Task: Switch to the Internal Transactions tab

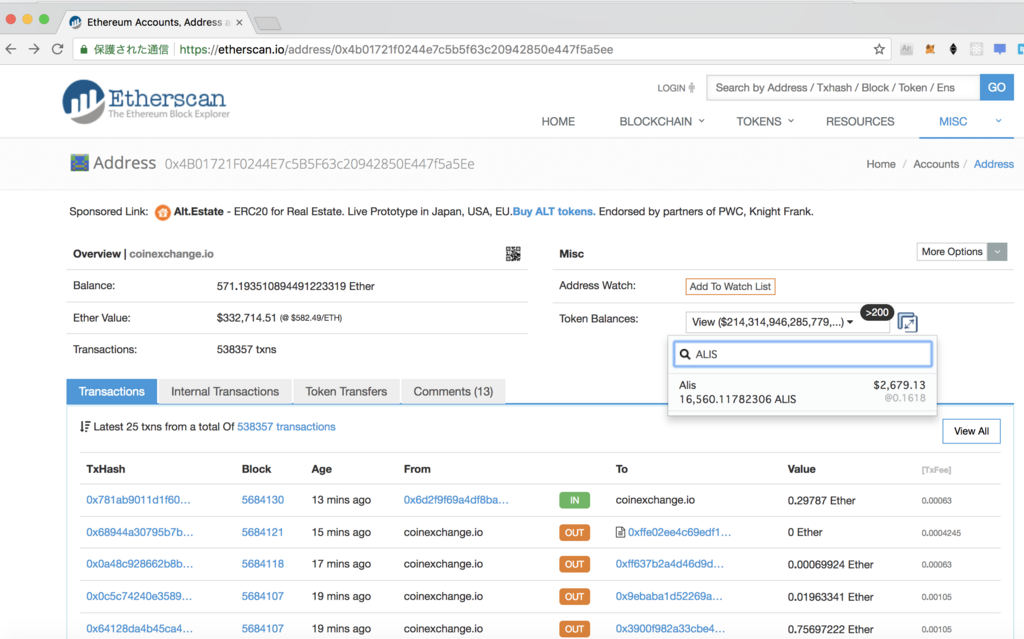Action: 225,391
